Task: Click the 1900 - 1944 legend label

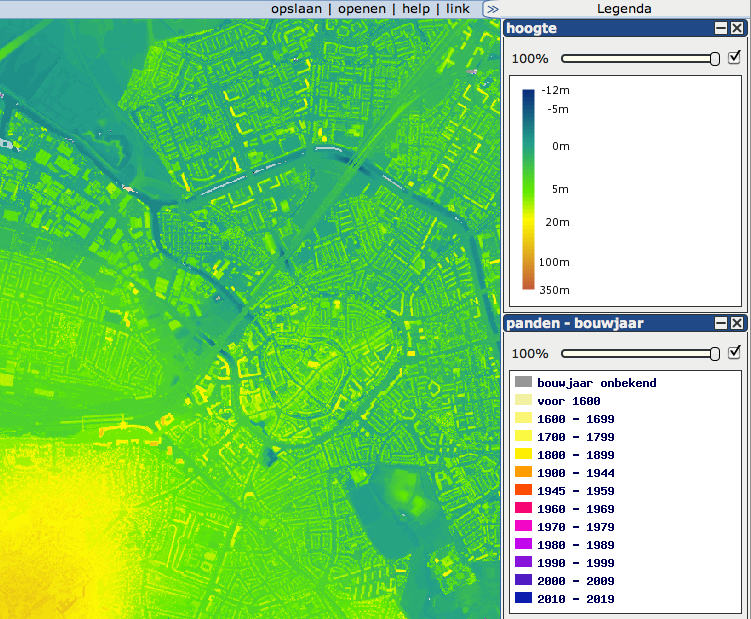Action: [576, 473]
